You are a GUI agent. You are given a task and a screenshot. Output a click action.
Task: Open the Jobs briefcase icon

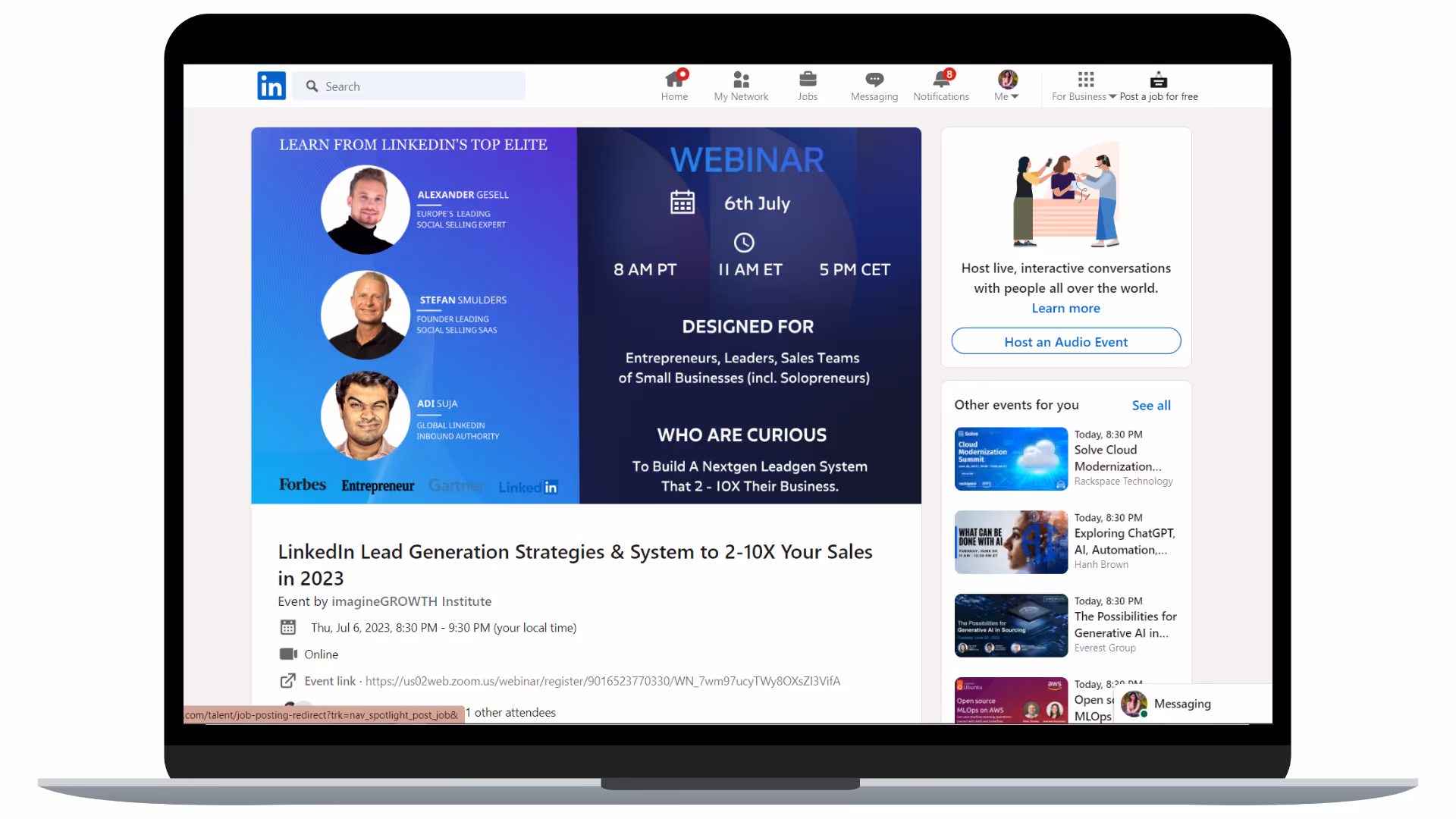click(808, 80)
